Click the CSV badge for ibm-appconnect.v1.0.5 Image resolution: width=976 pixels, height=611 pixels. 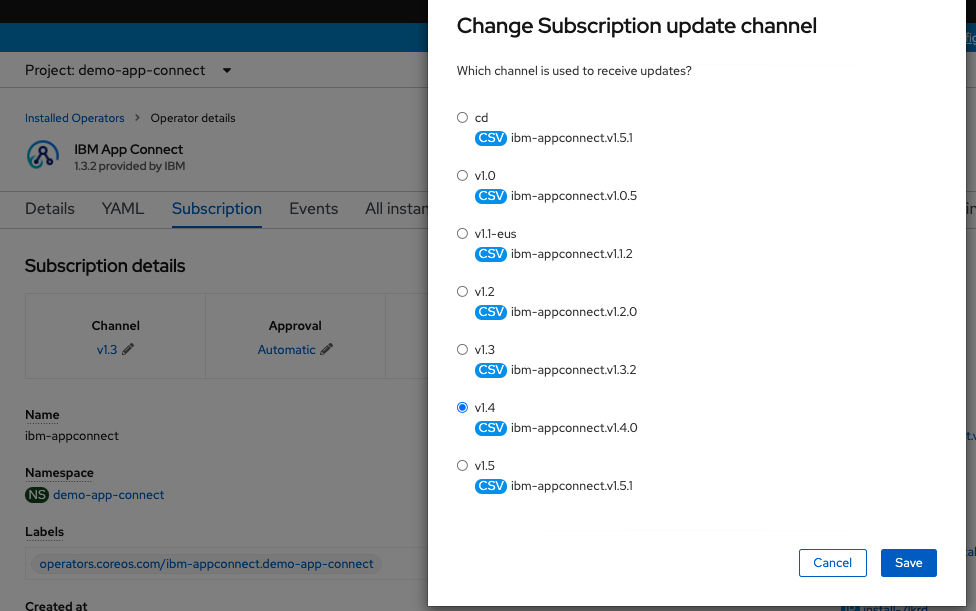point(490,196)
